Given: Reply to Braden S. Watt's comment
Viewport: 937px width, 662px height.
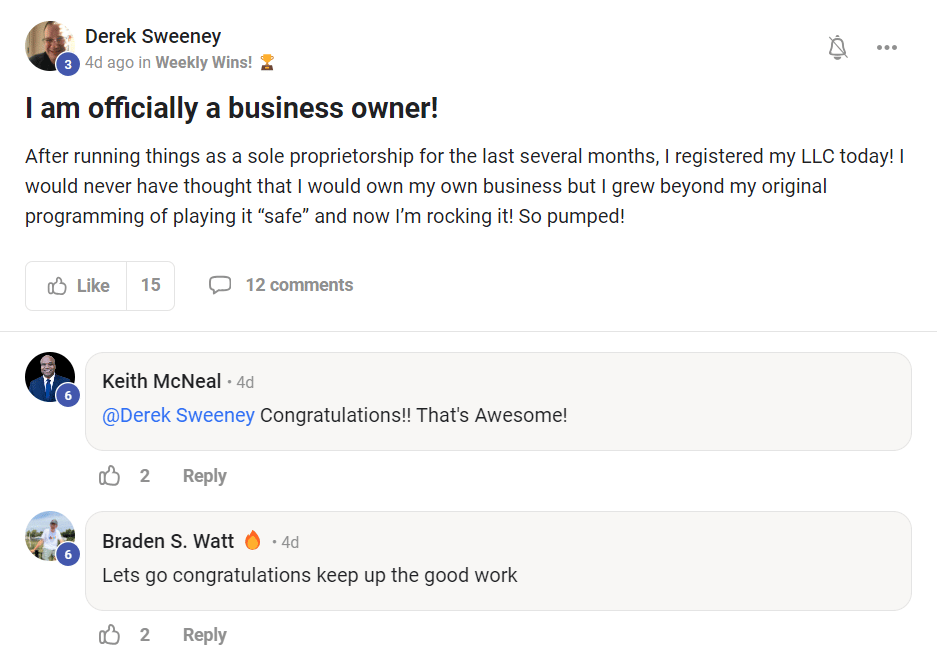Looking at the screenshot, I should click(x=204, y=635).
